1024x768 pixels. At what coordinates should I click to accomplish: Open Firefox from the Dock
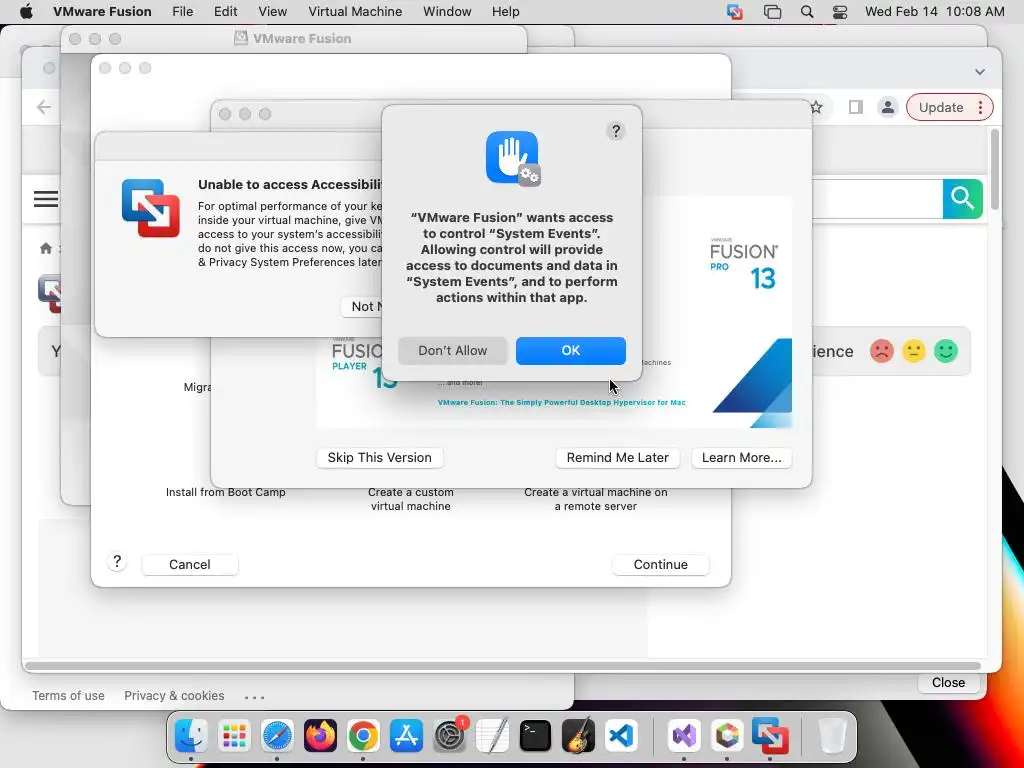click(320, 737)
